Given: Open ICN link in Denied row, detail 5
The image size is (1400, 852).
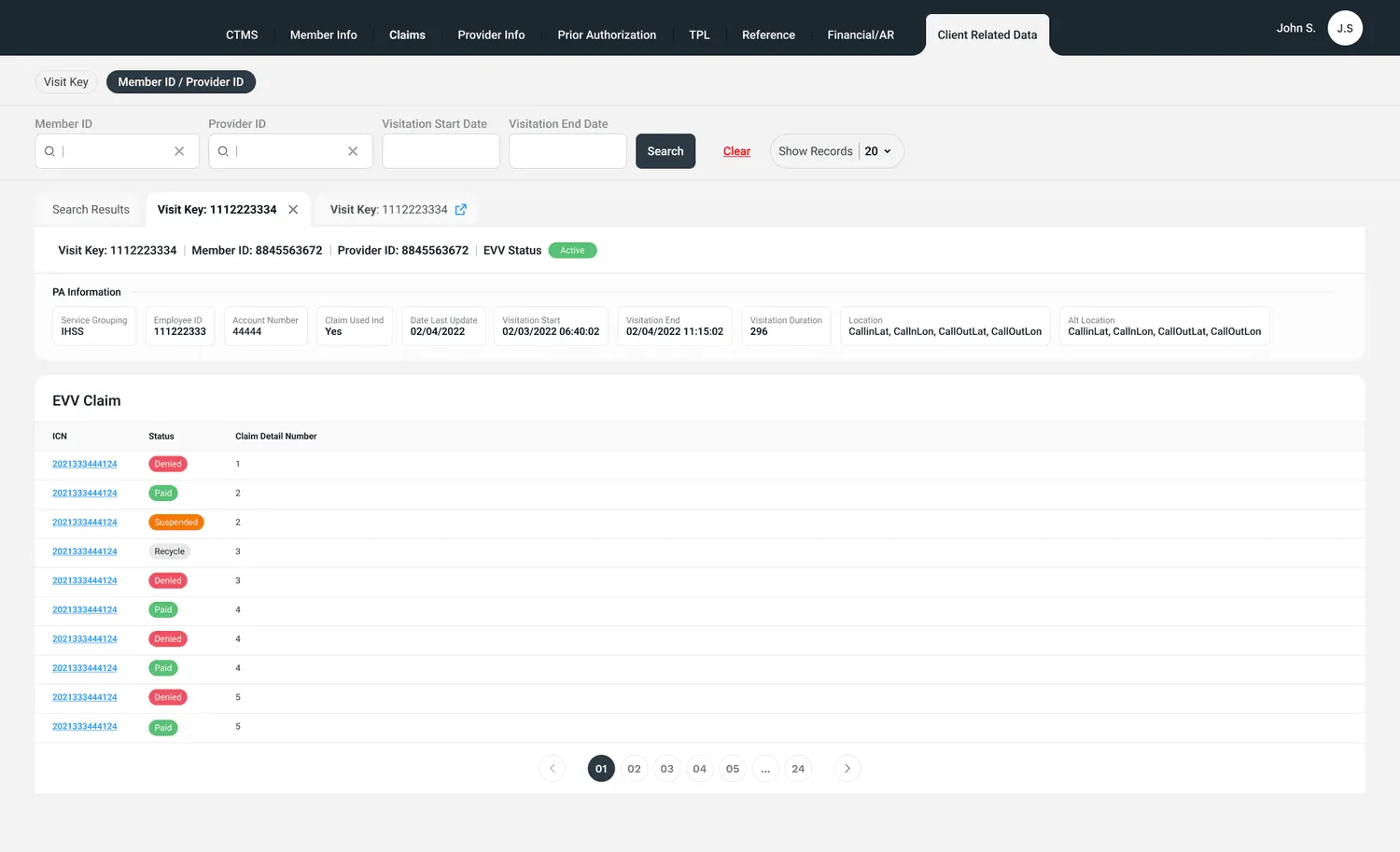Looking at the screenshot, I should tap(85, 697).
